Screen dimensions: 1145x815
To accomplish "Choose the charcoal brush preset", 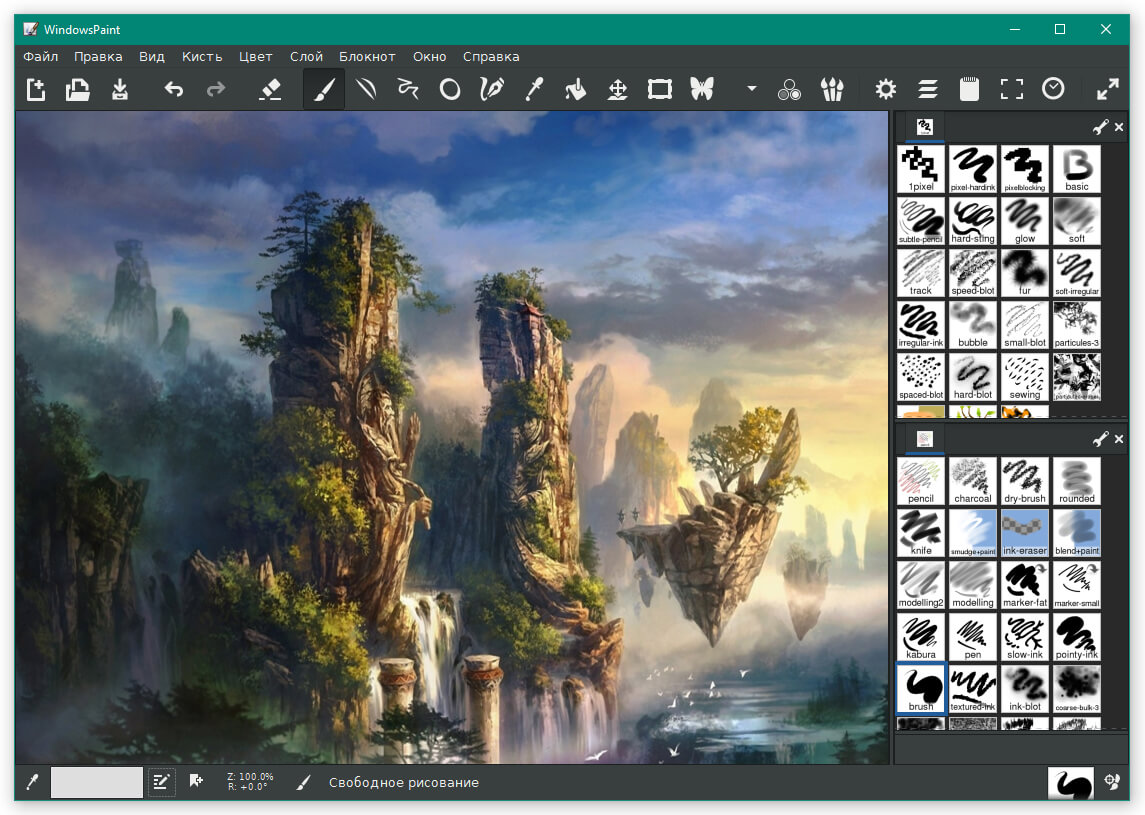I will pos(973,481).
